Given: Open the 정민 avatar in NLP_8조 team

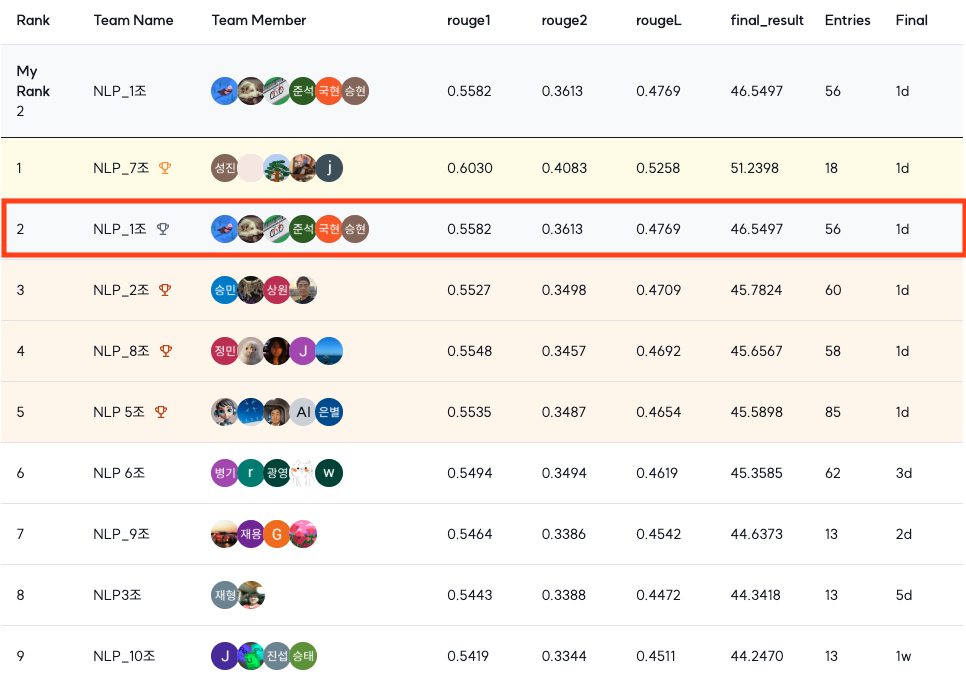Looking at the screenshot, I should [x=224, y=350].
